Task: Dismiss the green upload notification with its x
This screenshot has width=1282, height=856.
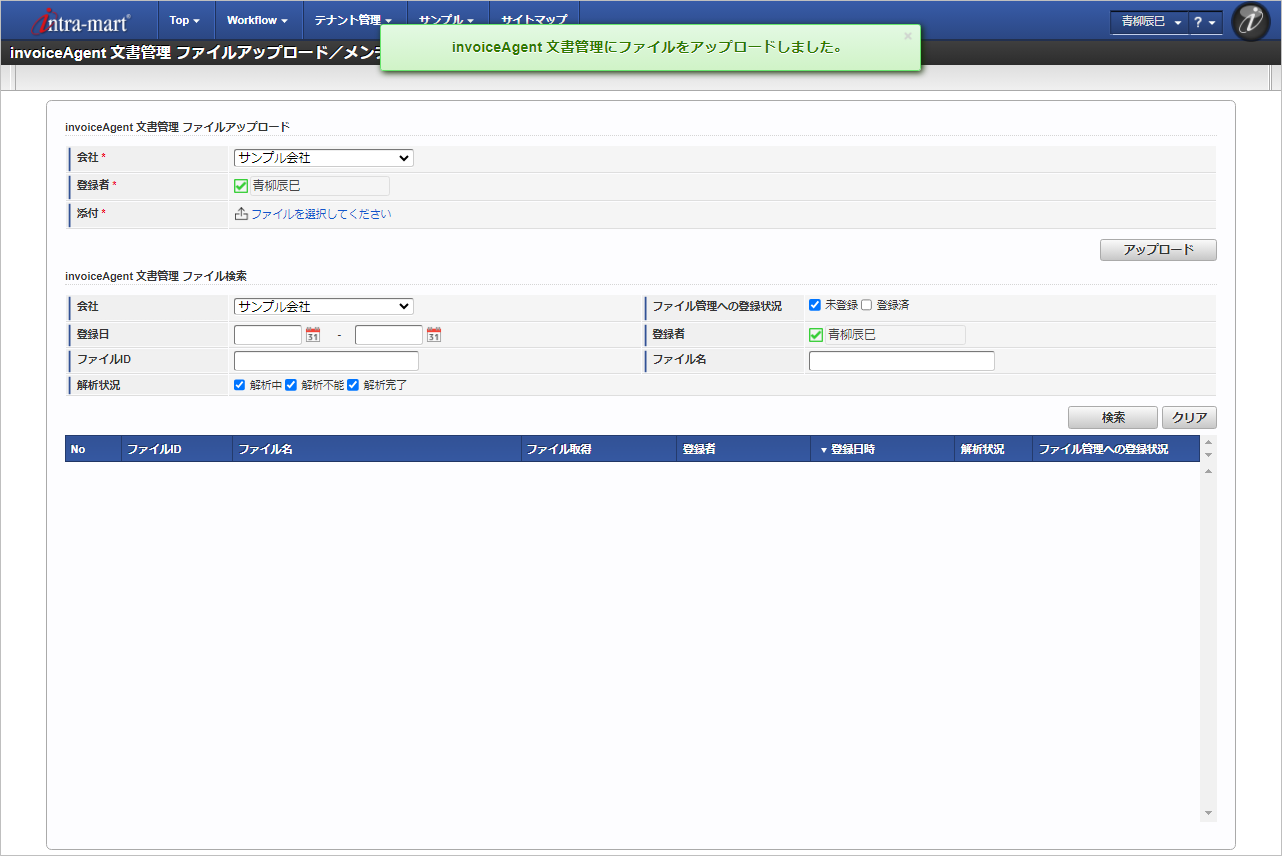Action: pyautogui.click(x=908, y=36)
